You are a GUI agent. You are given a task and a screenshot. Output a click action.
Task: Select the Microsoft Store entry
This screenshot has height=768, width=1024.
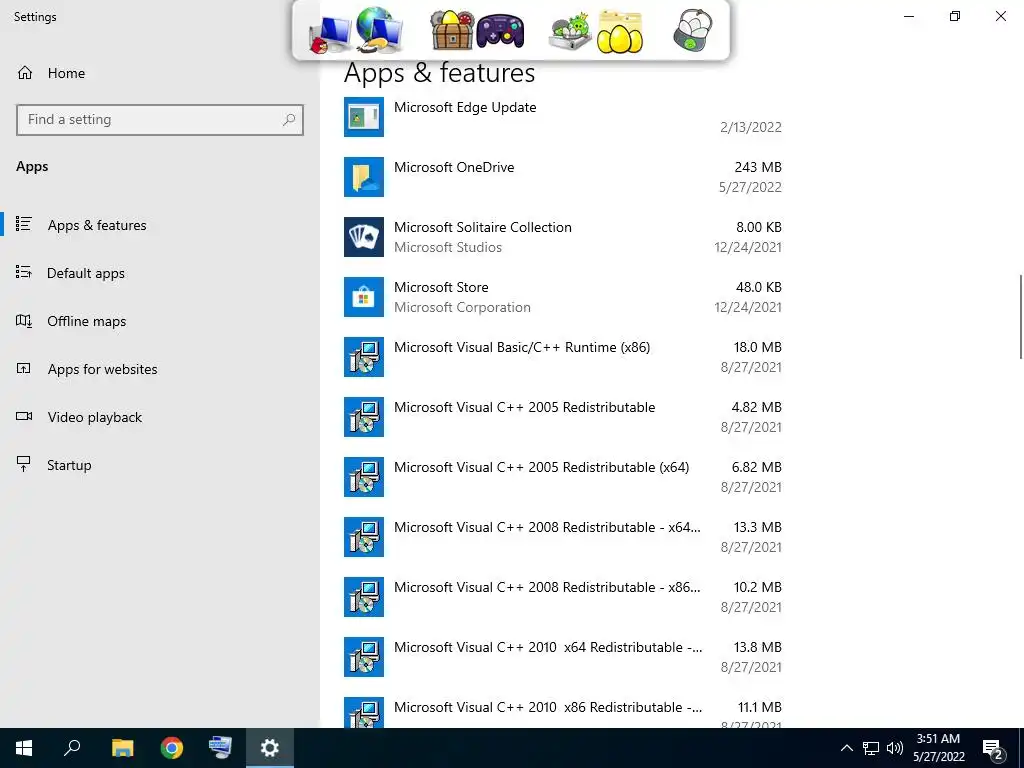click(x=563, y=297)
